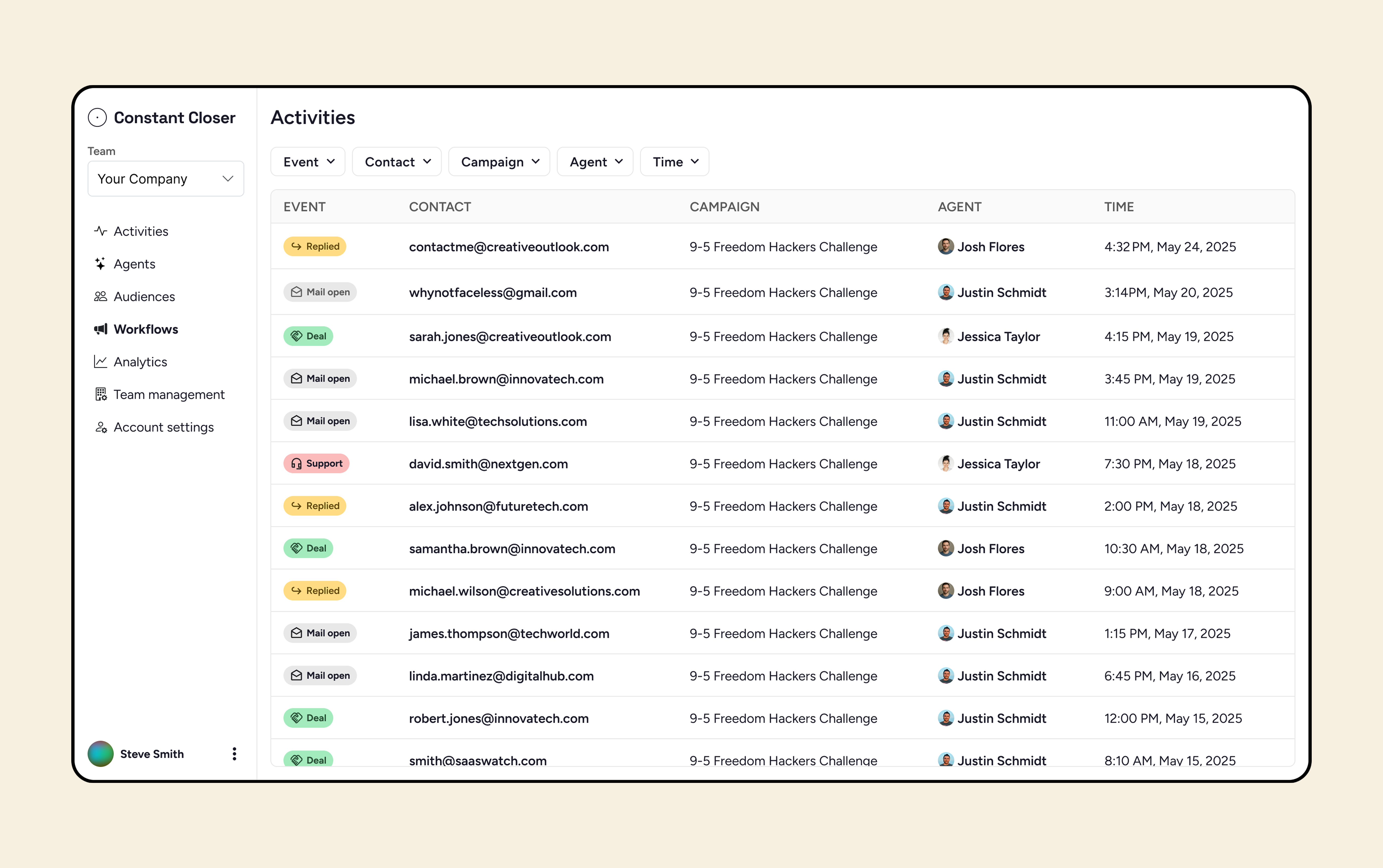This screenshot has height=868, width=1383.
Task: Click agent name Jessica Taylor in Support row
Action: pos(998,464)
